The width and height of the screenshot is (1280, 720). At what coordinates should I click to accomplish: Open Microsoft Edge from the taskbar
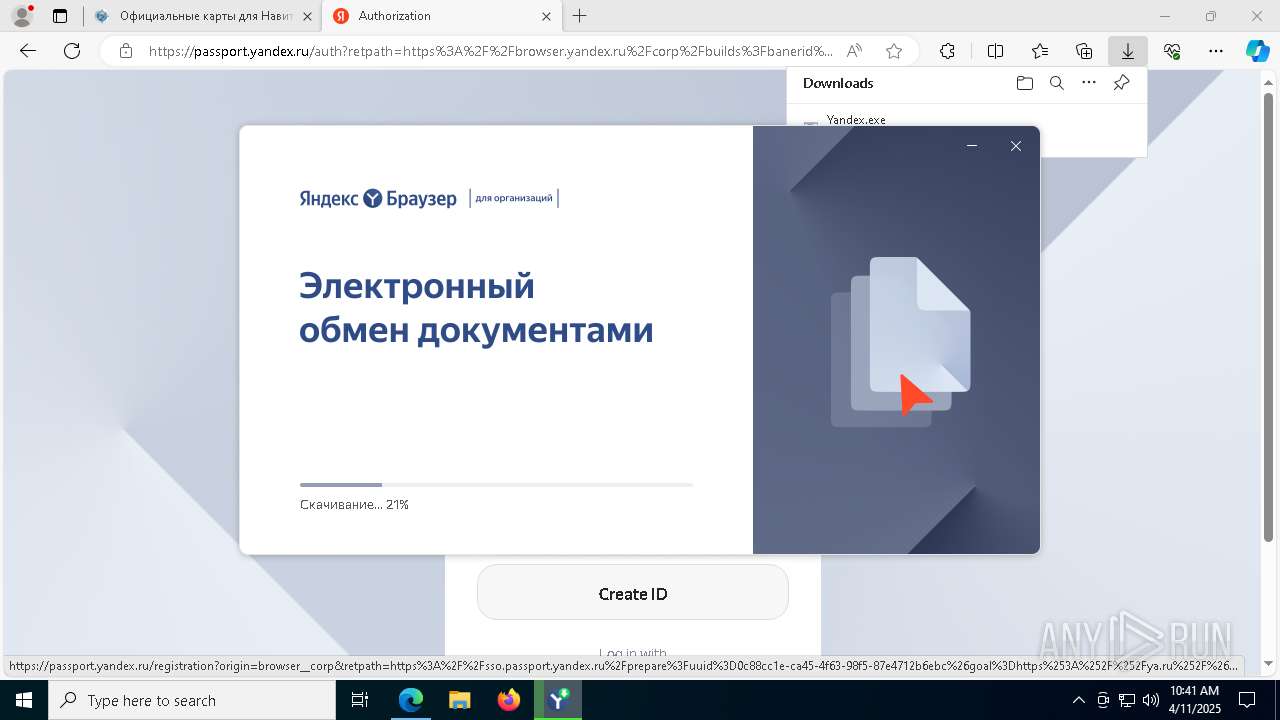(411, 700)
